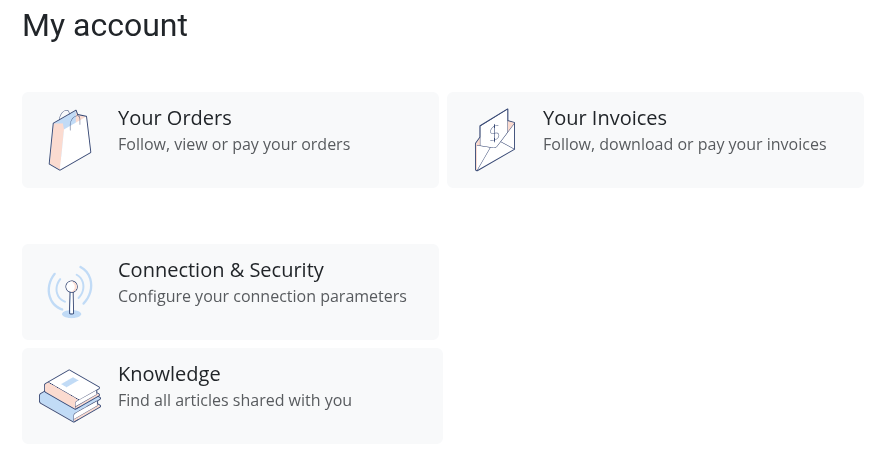Click empty right side of Your Orders card
892x466 pixels.
click(393, 140)
